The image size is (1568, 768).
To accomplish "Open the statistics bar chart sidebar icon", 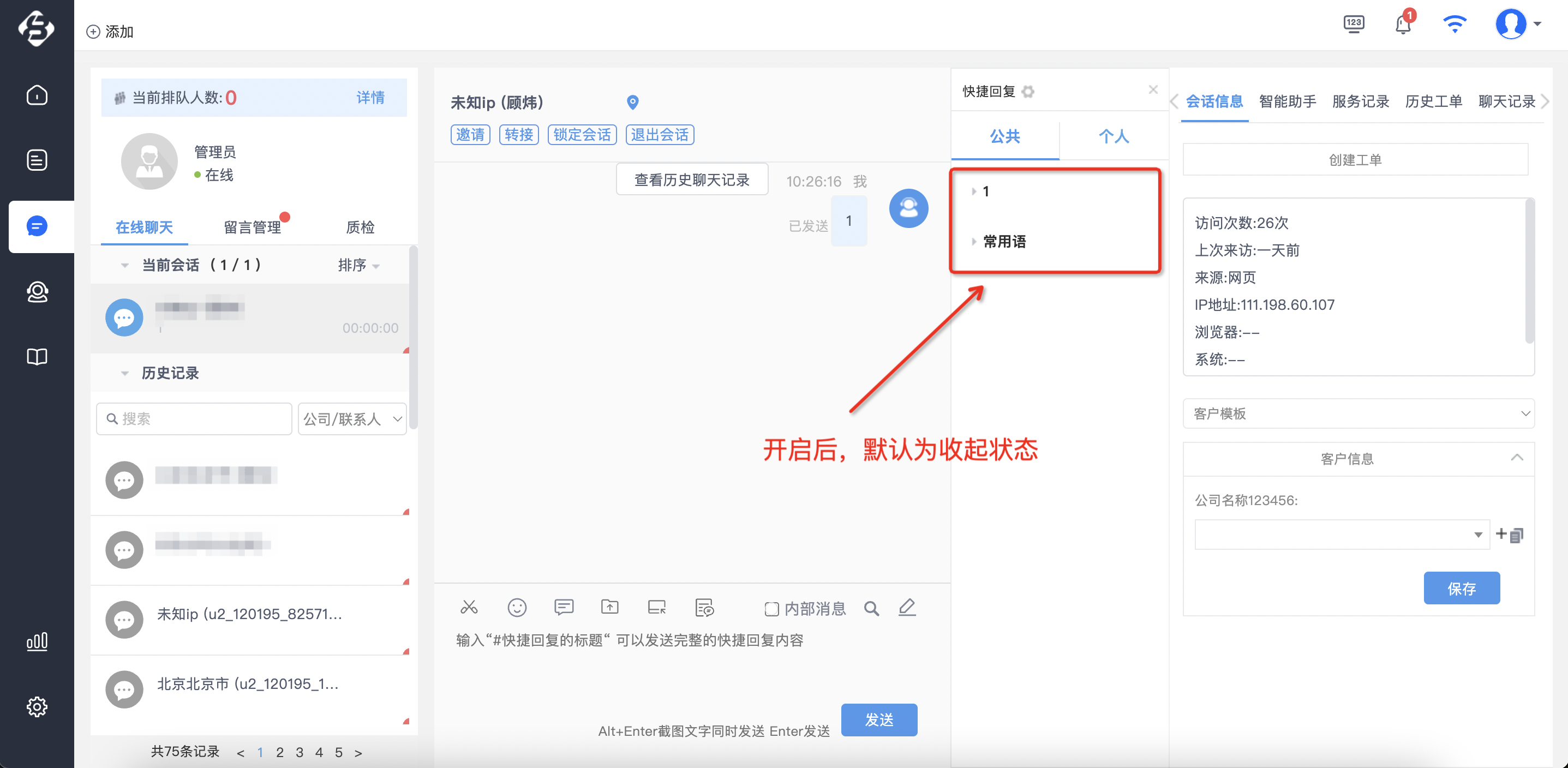I will tap(37, 641).
